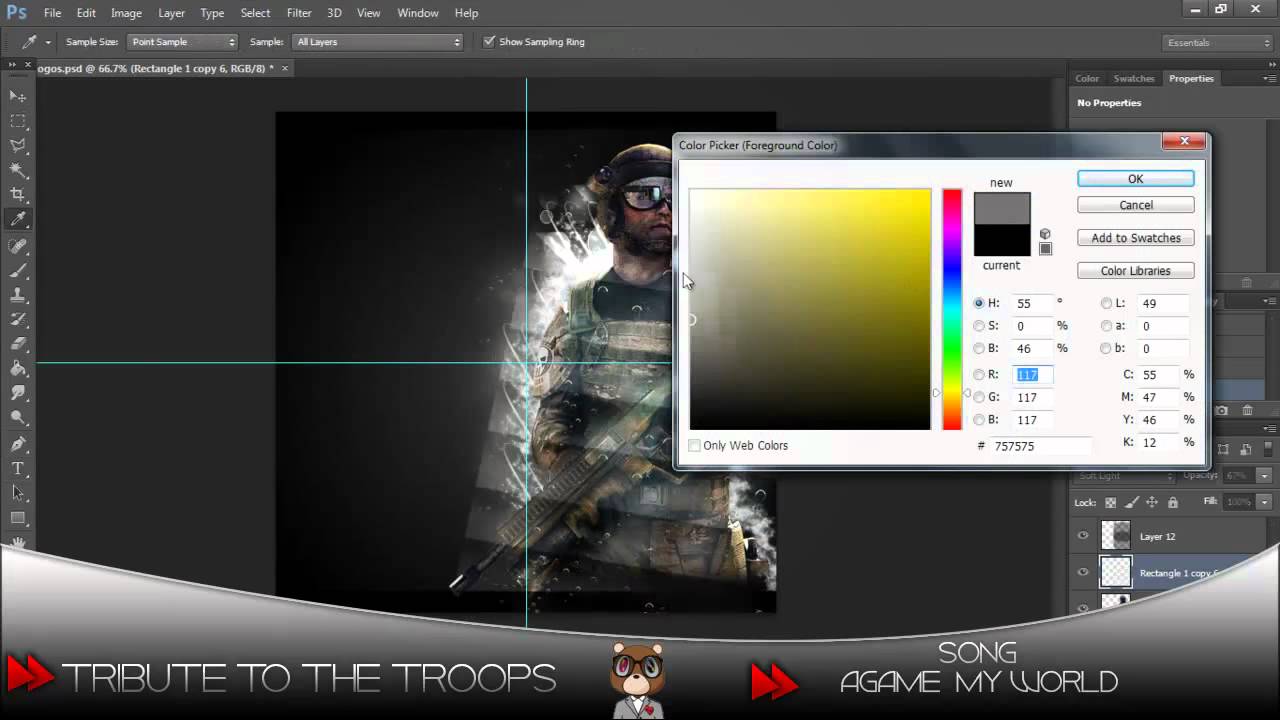Select the Horizontal Type tool

[x=18, y=468]
